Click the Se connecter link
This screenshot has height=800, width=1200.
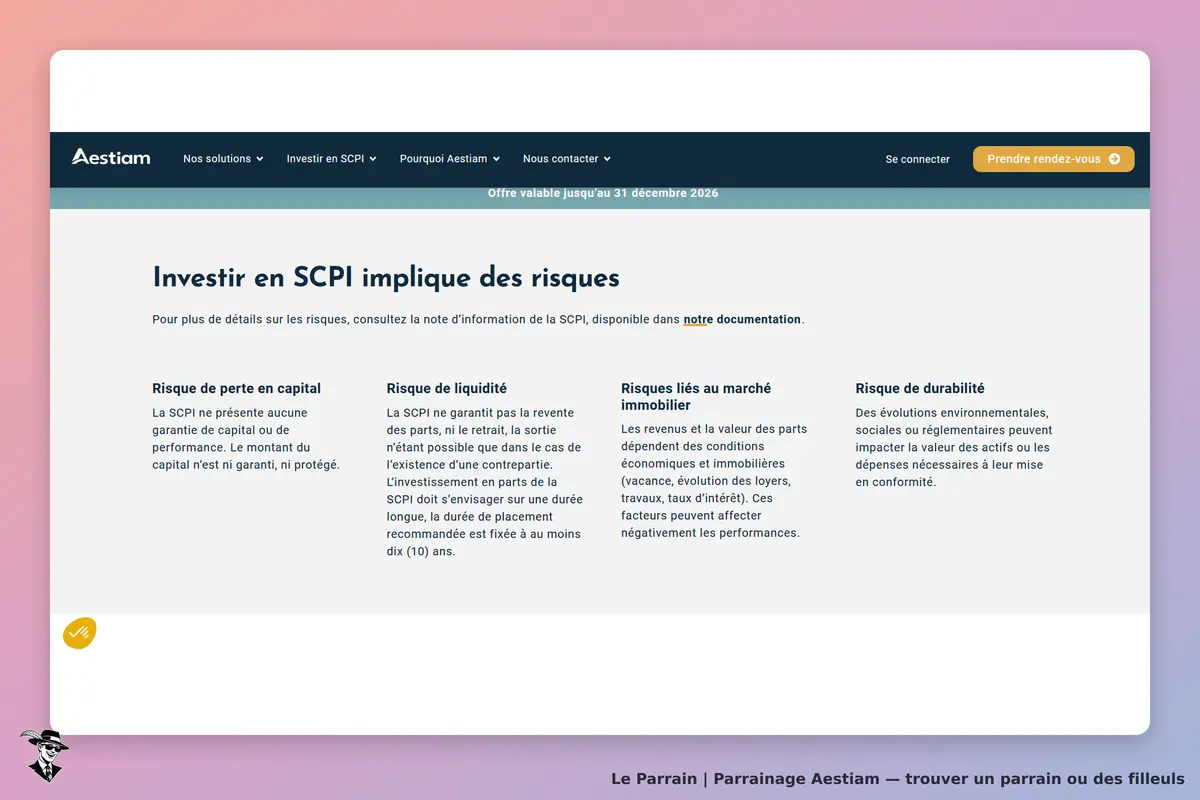coord(918,159)
